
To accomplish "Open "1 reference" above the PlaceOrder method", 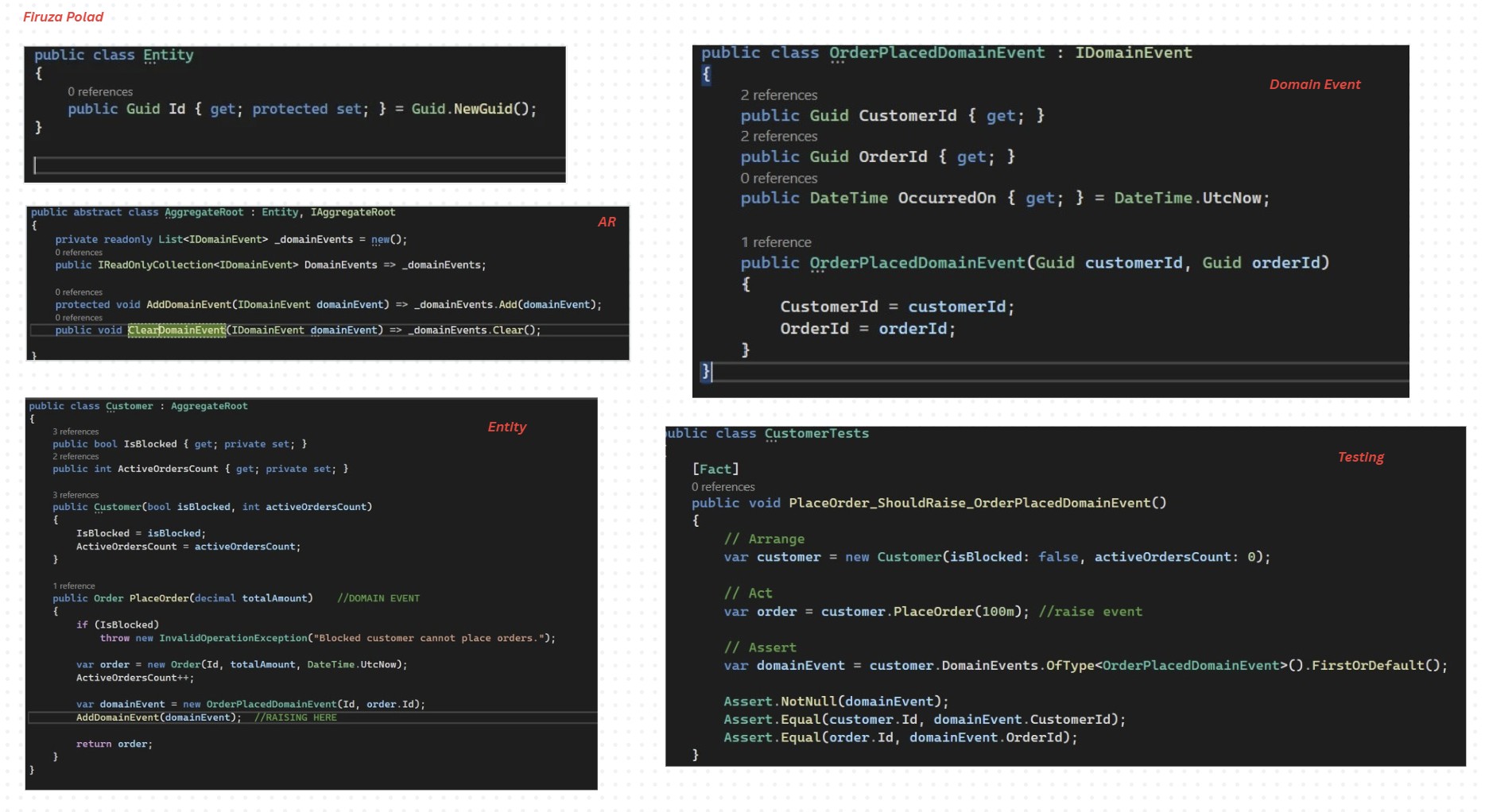I will tap(74, 586).
